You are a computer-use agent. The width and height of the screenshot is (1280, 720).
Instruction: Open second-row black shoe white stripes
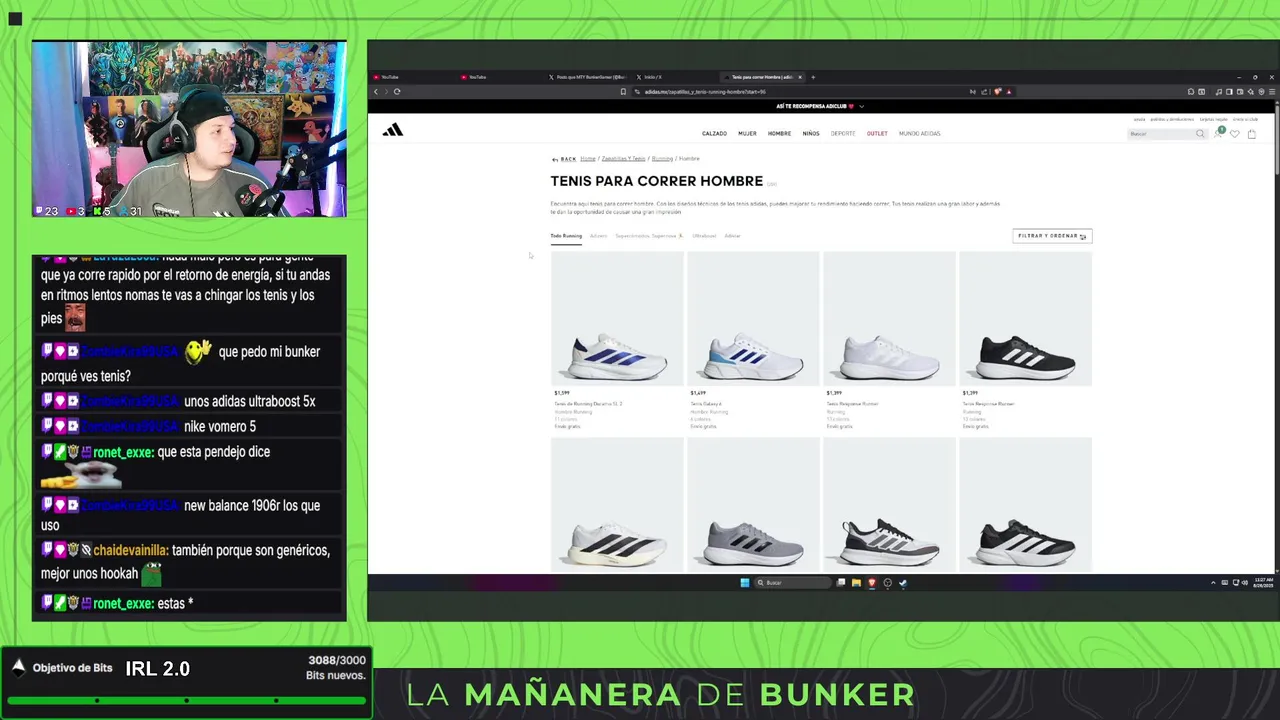coord(1025,505)
